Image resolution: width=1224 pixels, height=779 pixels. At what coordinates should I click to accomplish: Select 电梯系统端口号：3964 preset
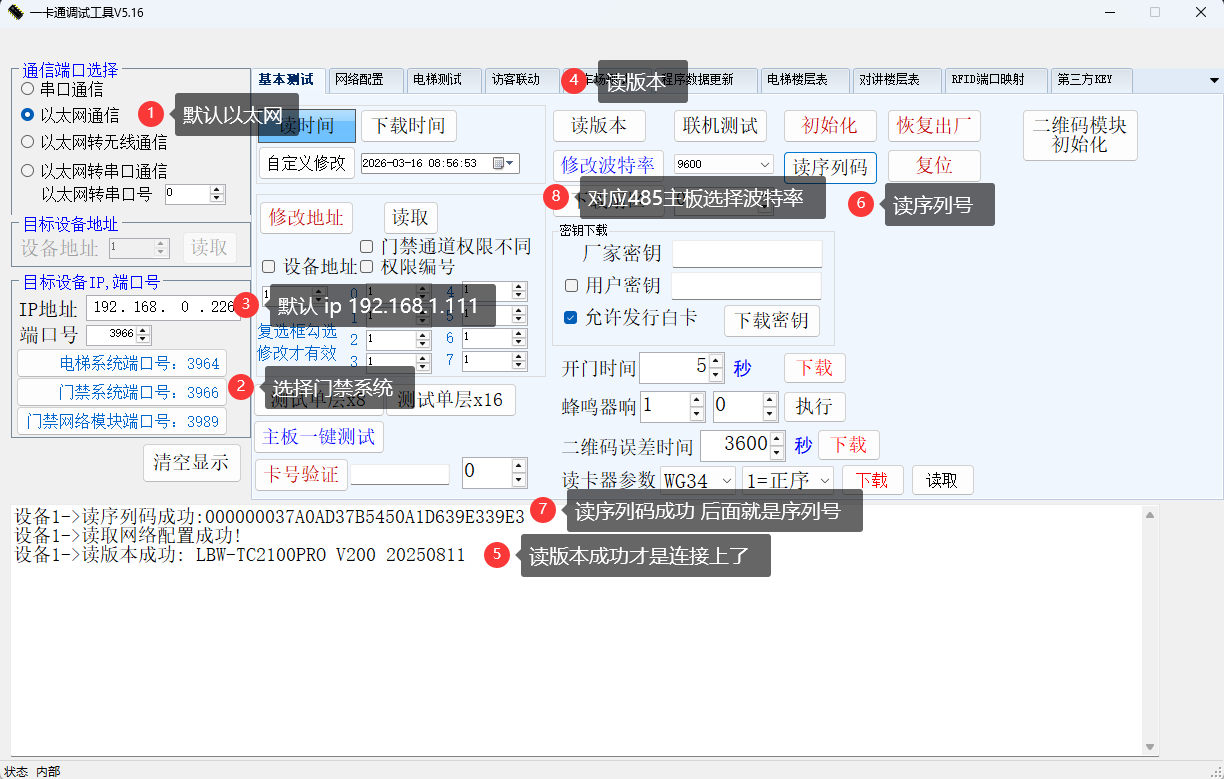pos(123,364)
